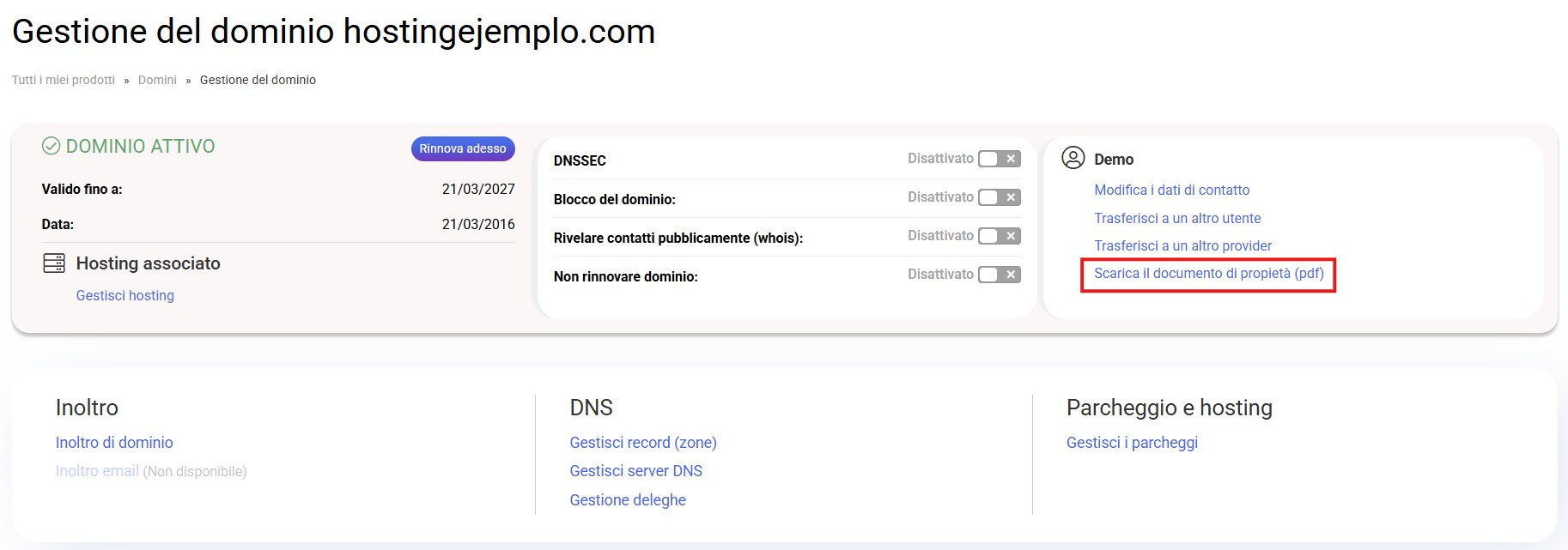Click the server icon beside Hosting associato

click(54, 263)
